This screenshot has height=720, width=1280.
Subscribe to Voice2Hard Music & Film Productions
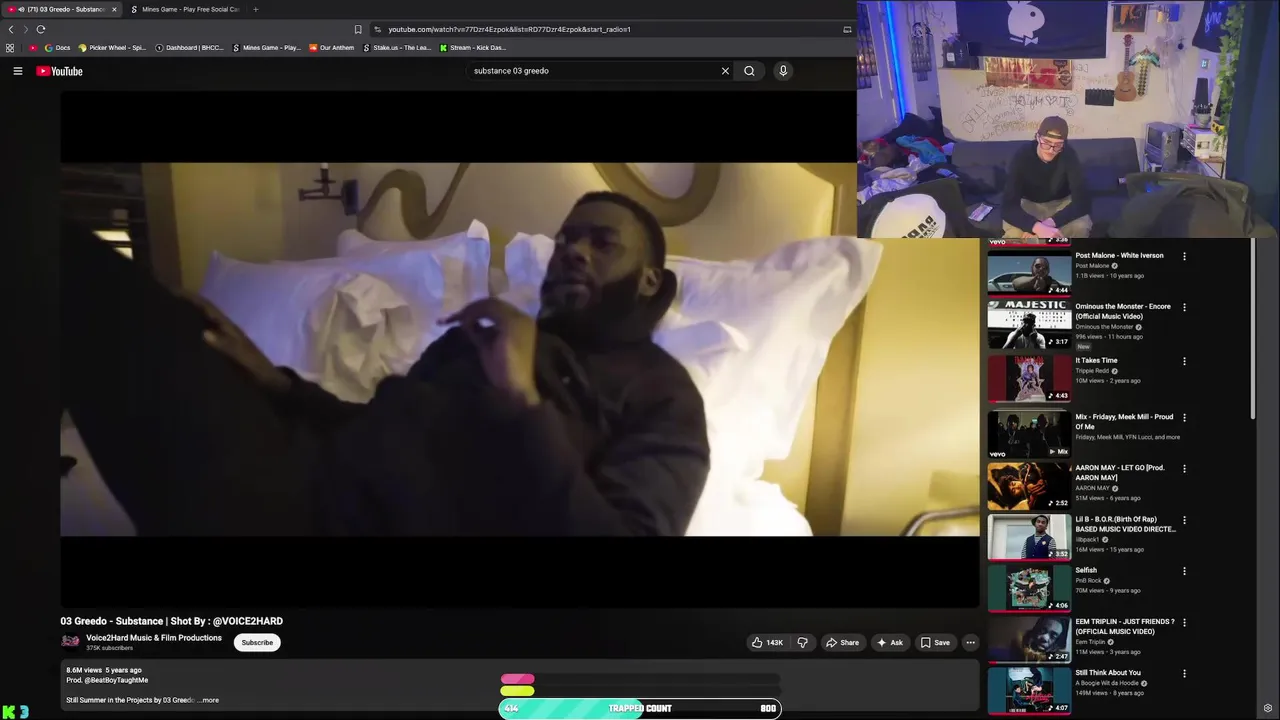coord(257,643)
